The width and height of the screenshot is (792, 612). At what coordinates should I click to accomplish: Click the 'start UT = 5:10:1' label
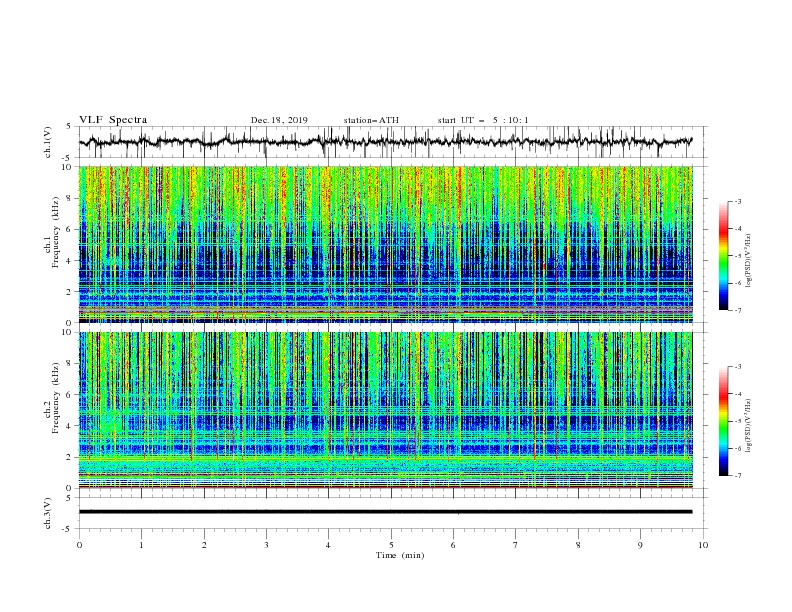(x=483, y=120)
